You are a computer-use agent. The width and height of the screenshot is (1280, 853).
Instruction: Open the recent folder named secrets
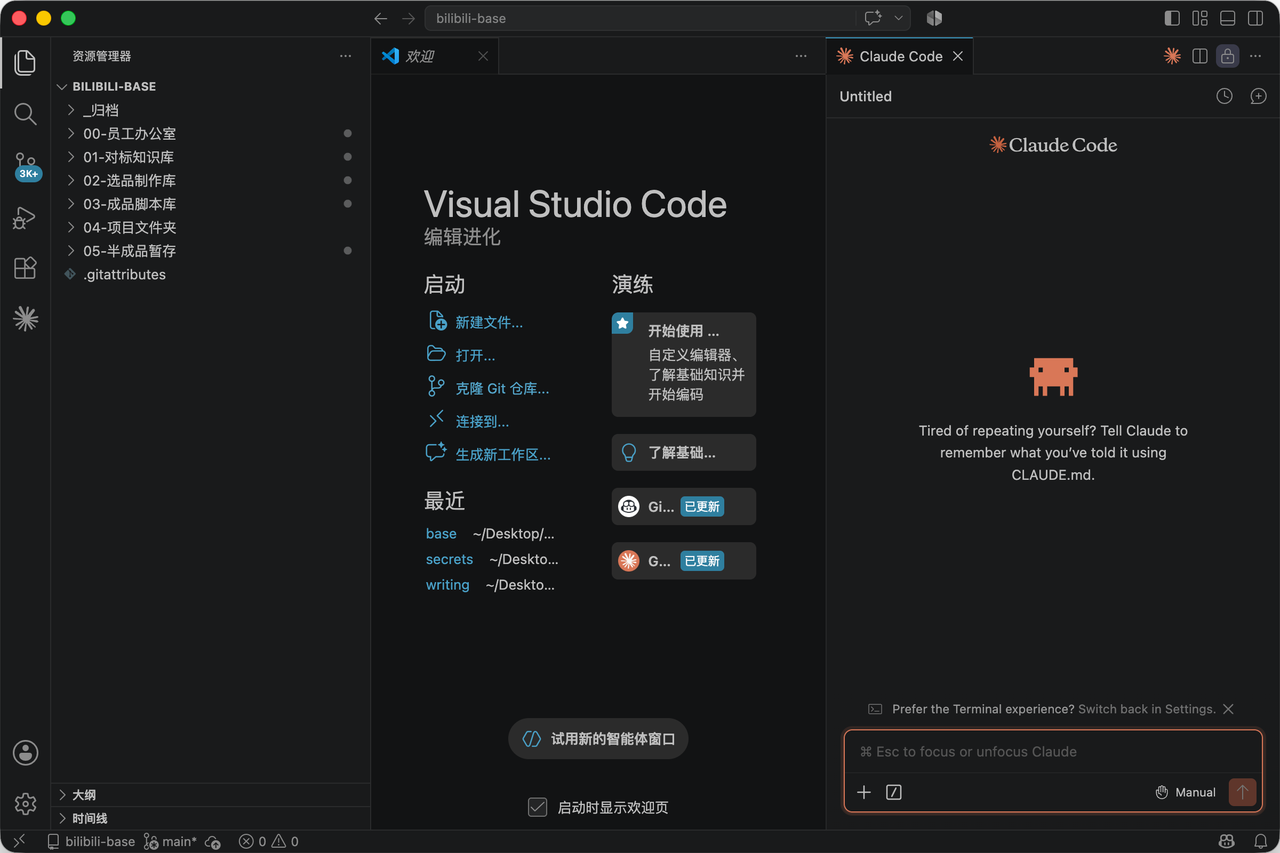pos(449,559)
